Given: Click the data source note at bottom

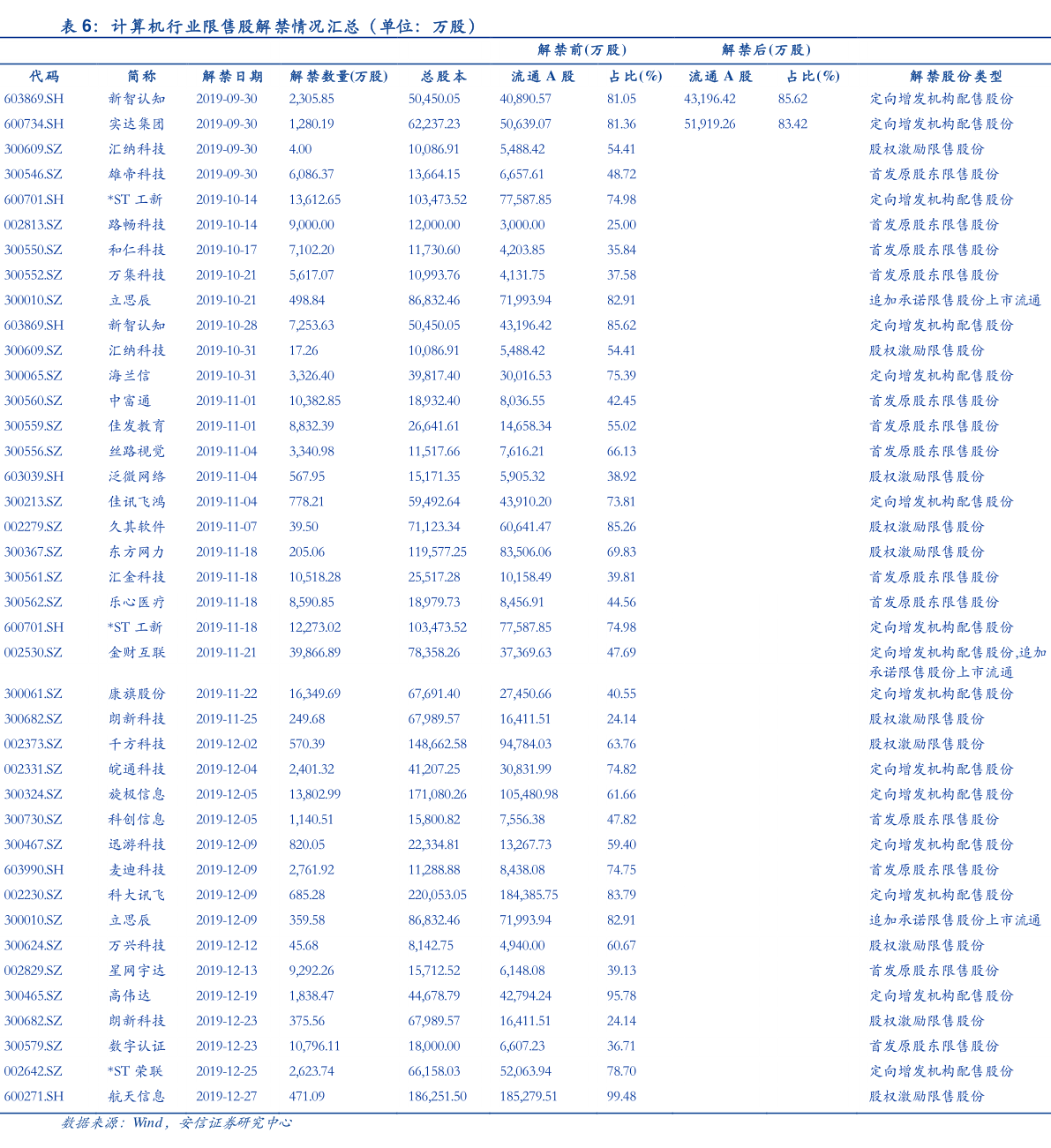Looking at the screenshot, I should pyautogui.click(x=176, y=1123).
